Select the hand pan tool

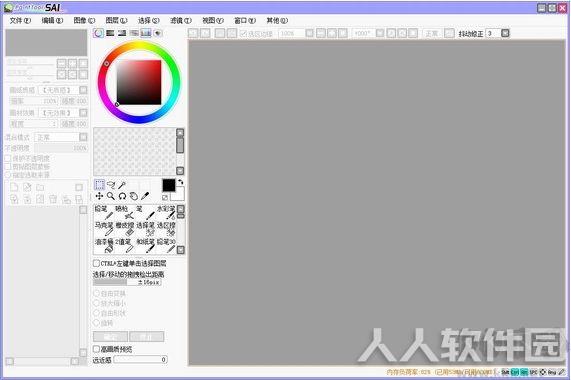134,196
